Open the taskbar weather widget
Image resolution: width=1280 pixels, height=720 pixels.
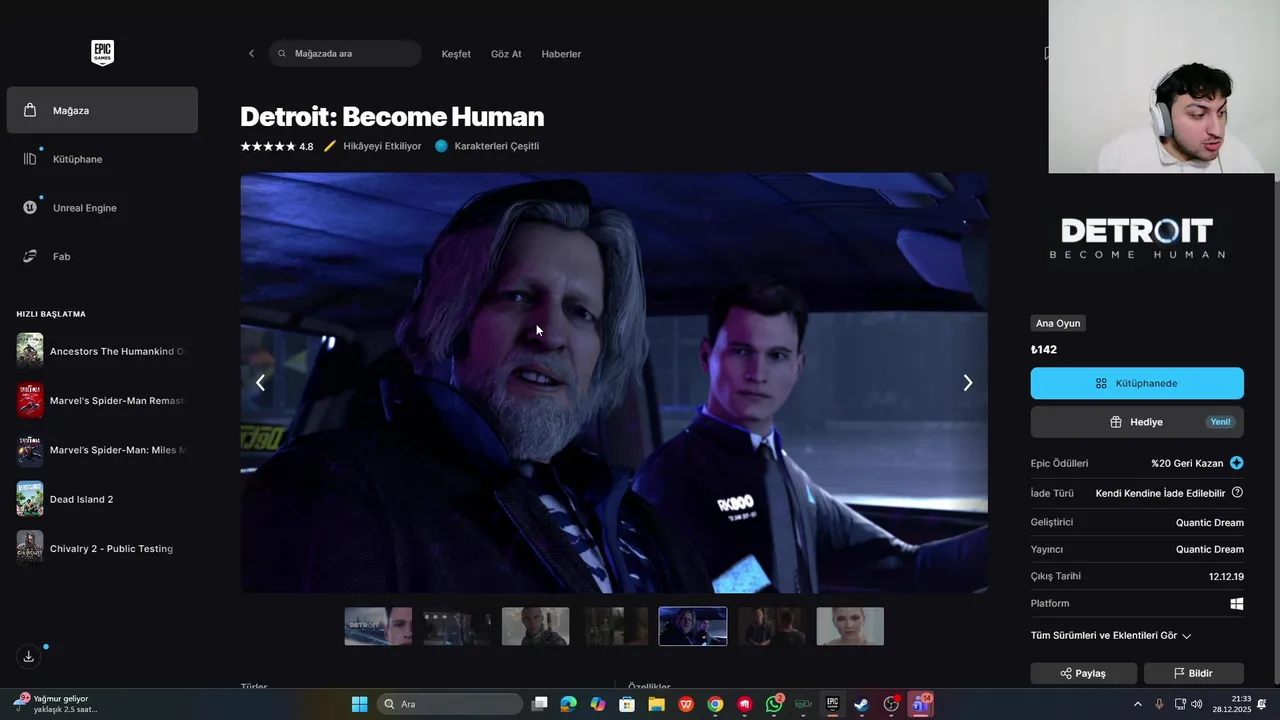(x=55, y=704)
